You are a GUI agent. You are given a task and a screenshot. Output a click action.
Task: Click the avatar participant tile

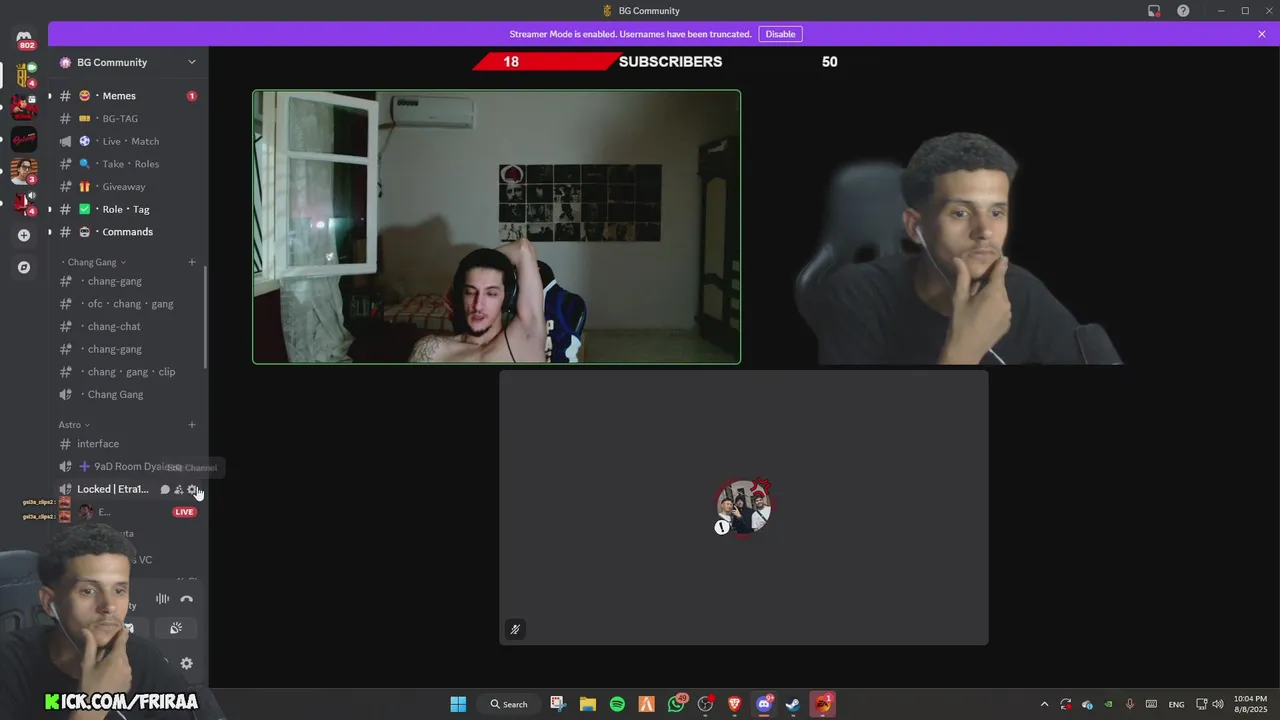[x=743, y=508]
